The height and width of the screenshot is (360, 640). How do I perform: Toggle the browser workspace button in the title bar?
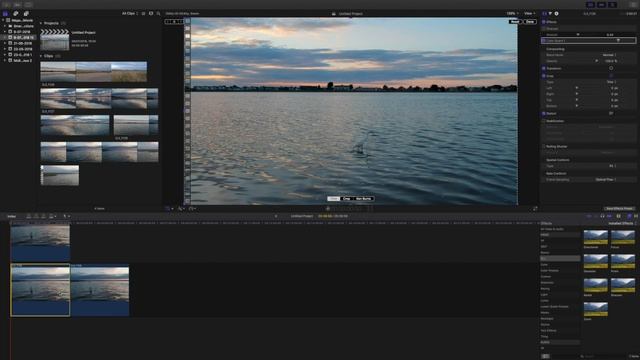(x=590, y=4)
